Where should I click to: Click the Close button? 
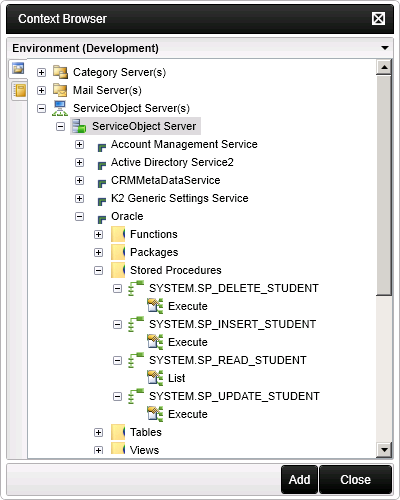[x=355, y=480]
